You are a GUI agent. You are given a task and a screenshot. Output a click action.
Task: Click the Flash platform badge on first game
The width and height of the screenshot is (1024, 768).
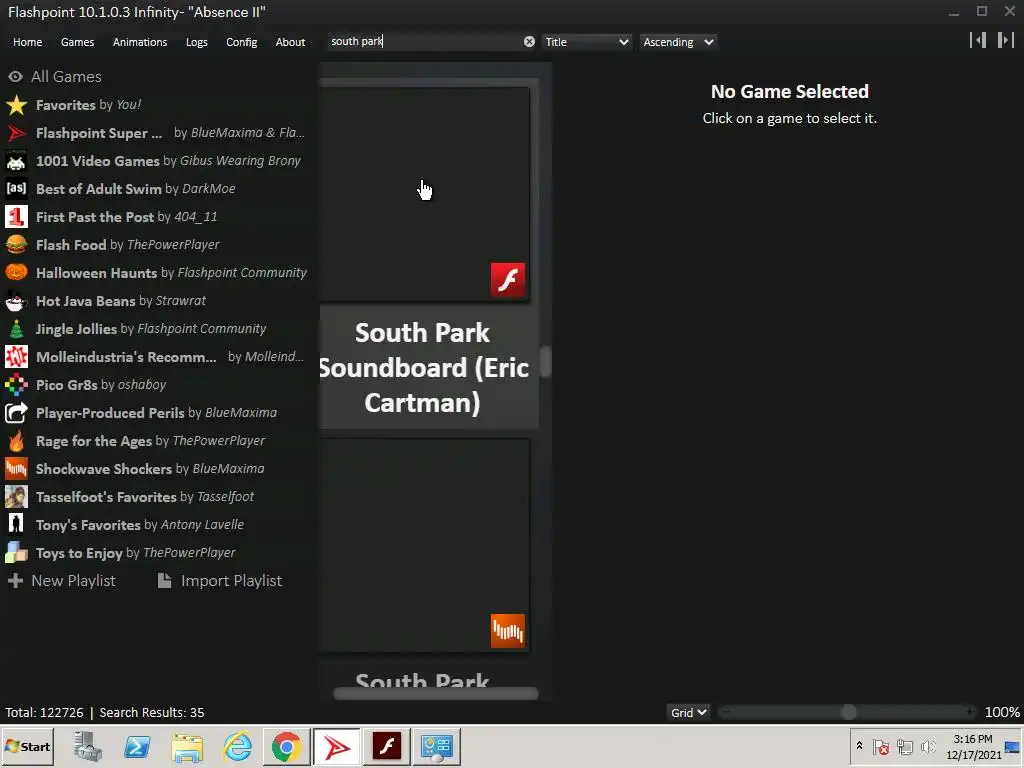click(x=507, y=280)
